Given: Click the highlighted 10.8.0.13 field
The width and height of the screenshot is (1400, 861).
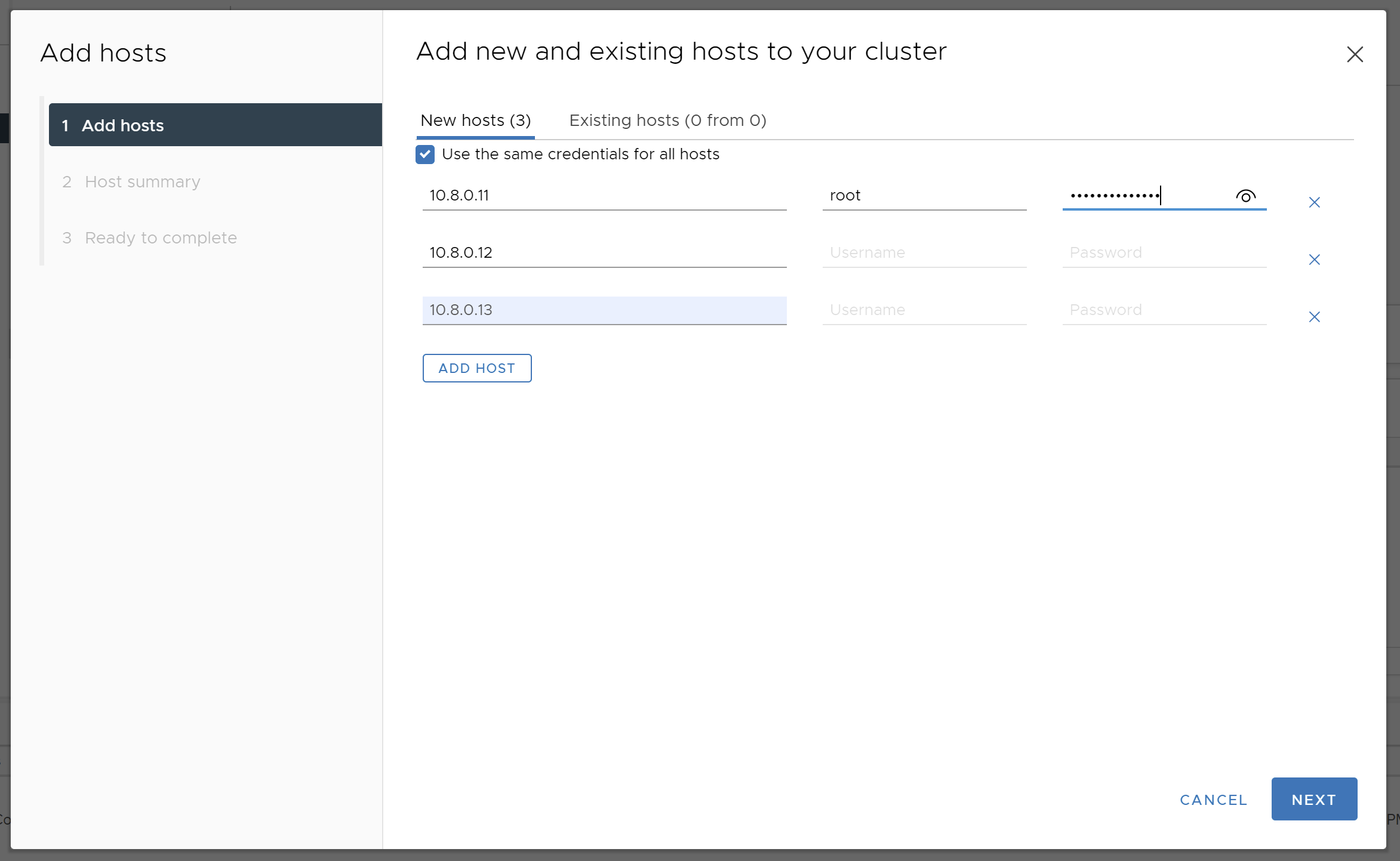Looking at the screenshot, I should tap(604, 310).
